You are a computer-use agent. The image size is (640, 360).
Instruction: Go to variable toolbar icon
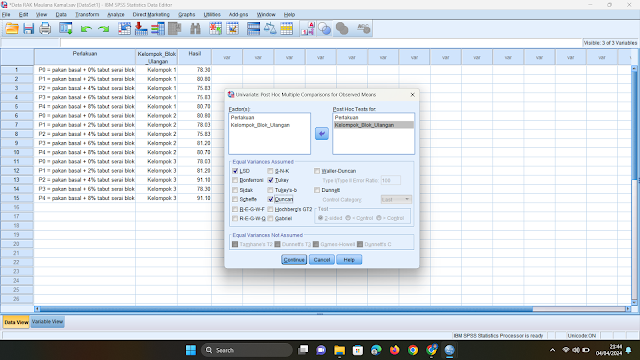[x=141, y=29]
